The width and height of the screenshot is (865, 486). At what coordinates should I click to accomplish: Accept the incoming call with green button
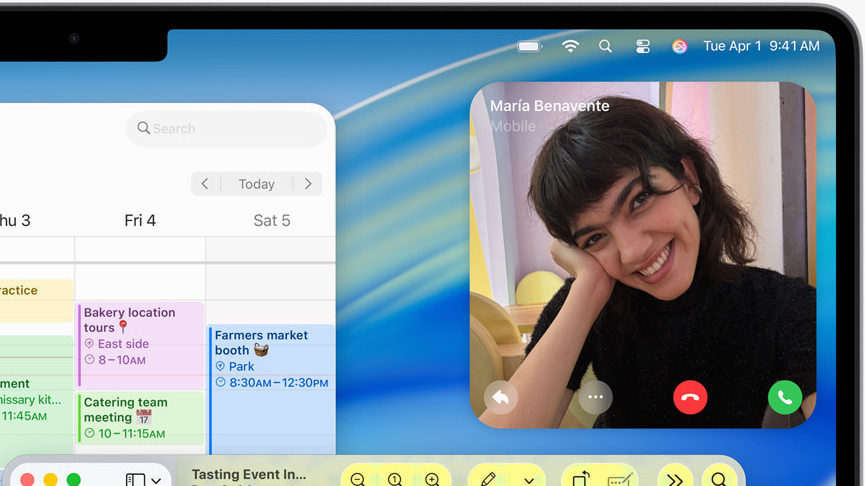784,397
